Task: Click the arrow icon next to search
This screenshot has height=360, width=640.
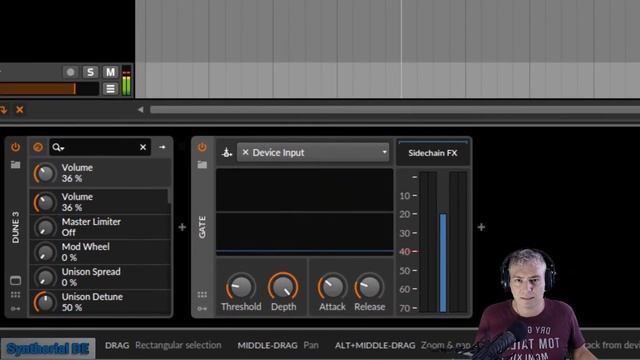Action: (162, 147)
